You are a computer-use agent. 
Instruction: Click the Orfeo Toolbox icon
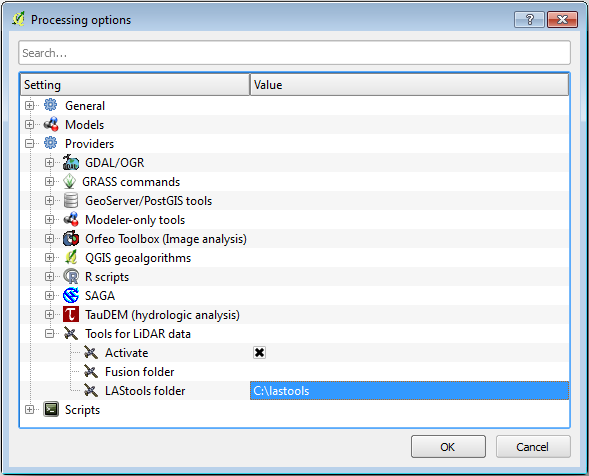pyautogui.click(x=71, y=239)
